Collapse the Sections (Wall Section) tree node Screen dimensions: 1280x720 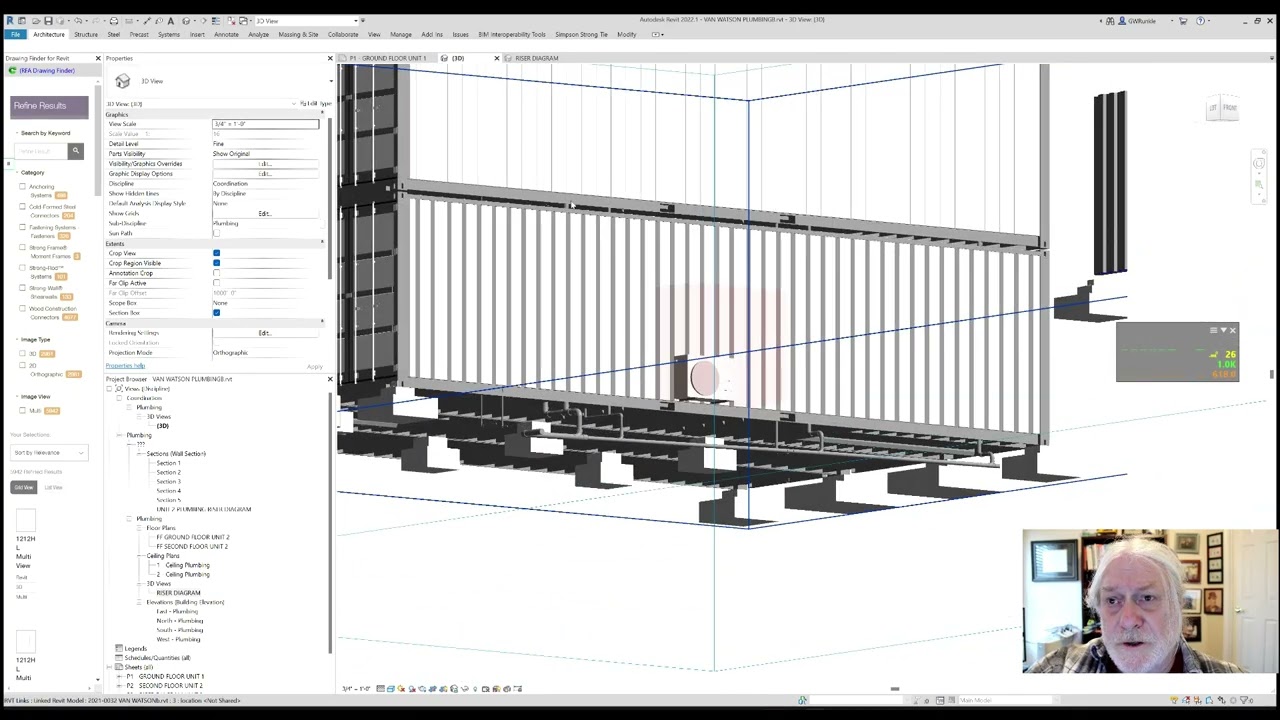pyautogui.click(x=140, y=454)
